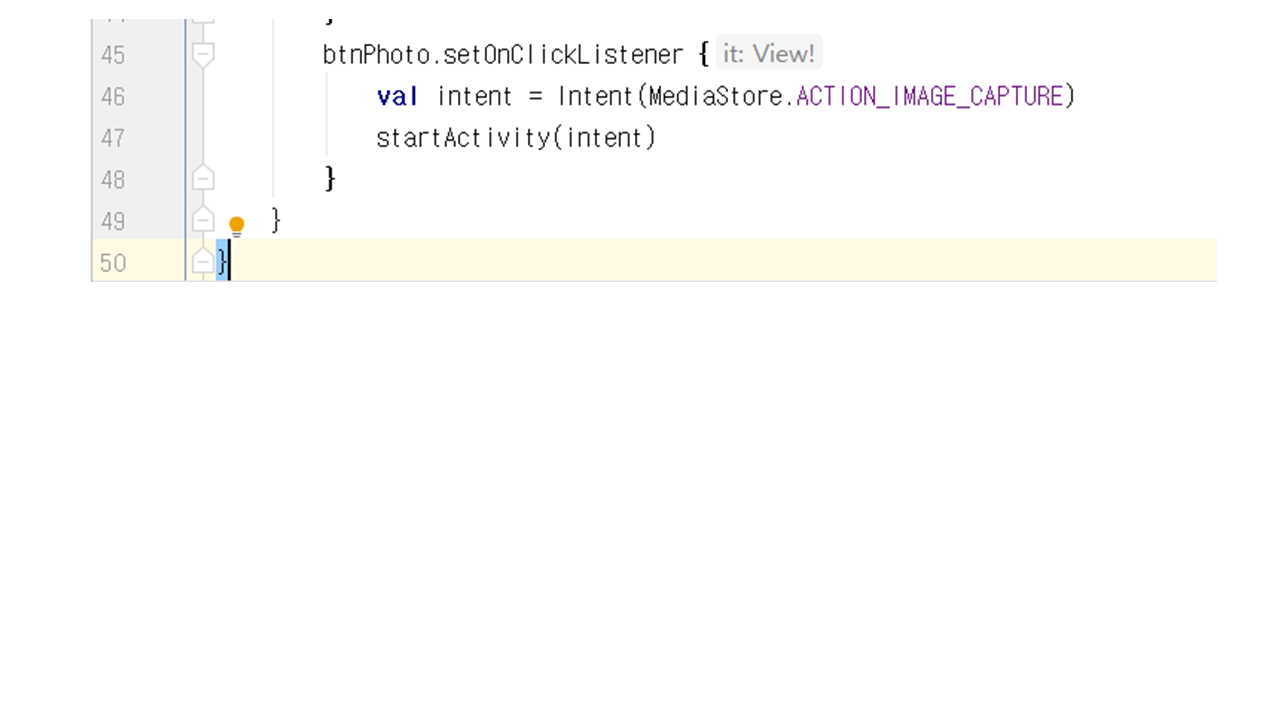
Task: Click line number 47 in the gutter
Action: 113,138
